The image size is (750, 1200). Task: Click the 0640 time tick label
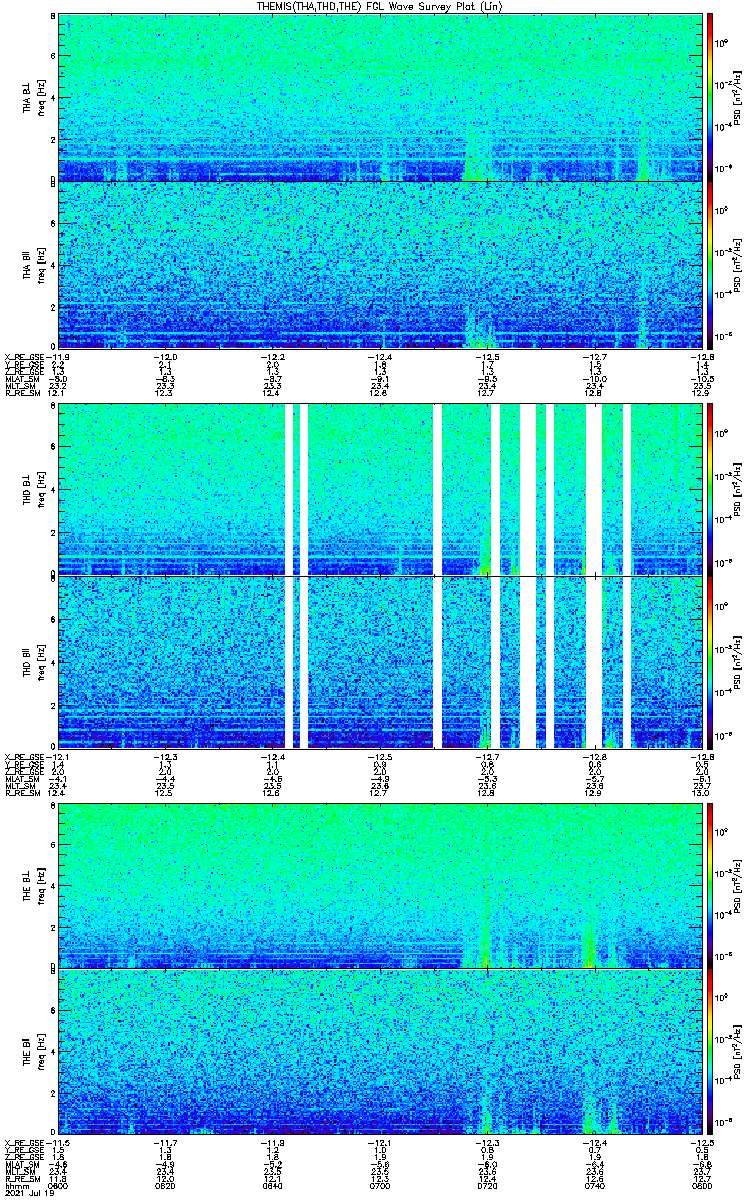(272, 1186)
